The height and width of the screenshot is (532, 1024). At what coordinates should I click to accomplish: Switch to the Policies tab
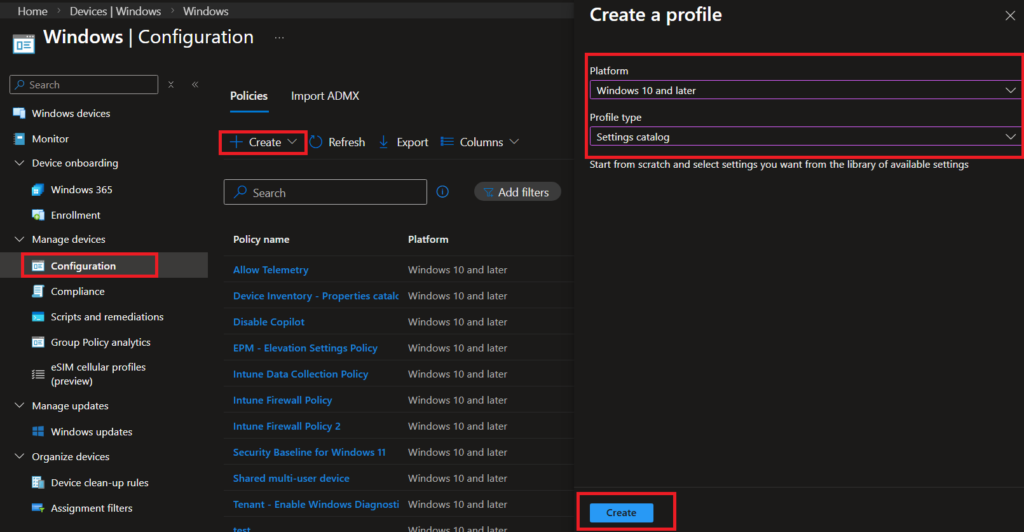pos(249,96)
